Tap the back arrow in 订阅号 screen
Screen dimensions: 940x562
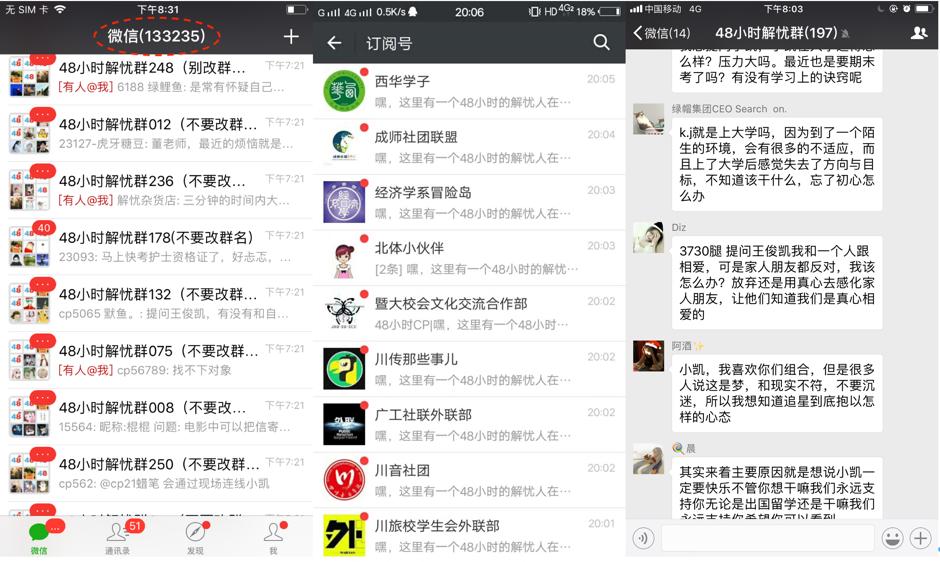[335, 43]
